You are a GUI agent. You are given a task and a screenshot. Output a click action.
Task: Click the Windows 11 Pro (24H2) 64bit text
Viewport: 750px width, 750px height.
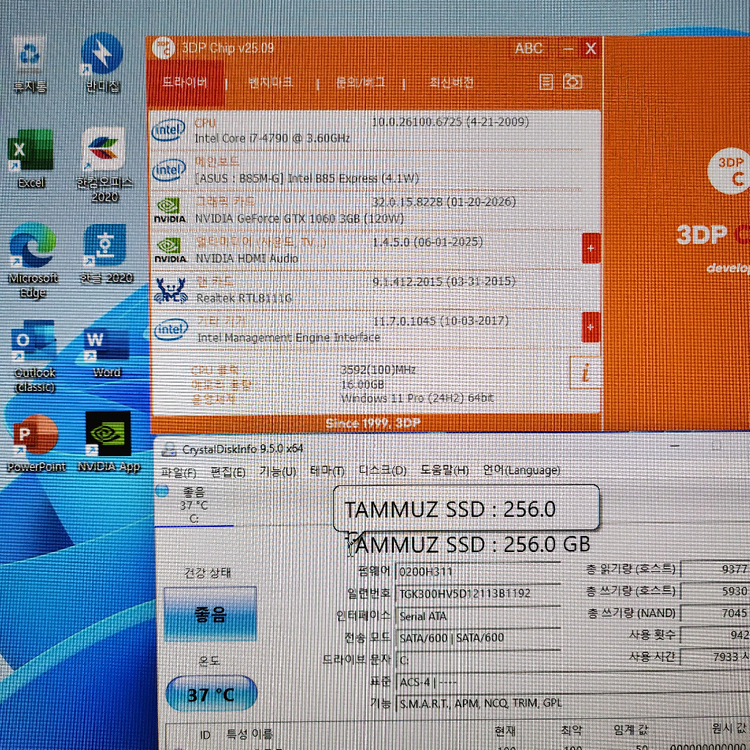coord(417,398)
